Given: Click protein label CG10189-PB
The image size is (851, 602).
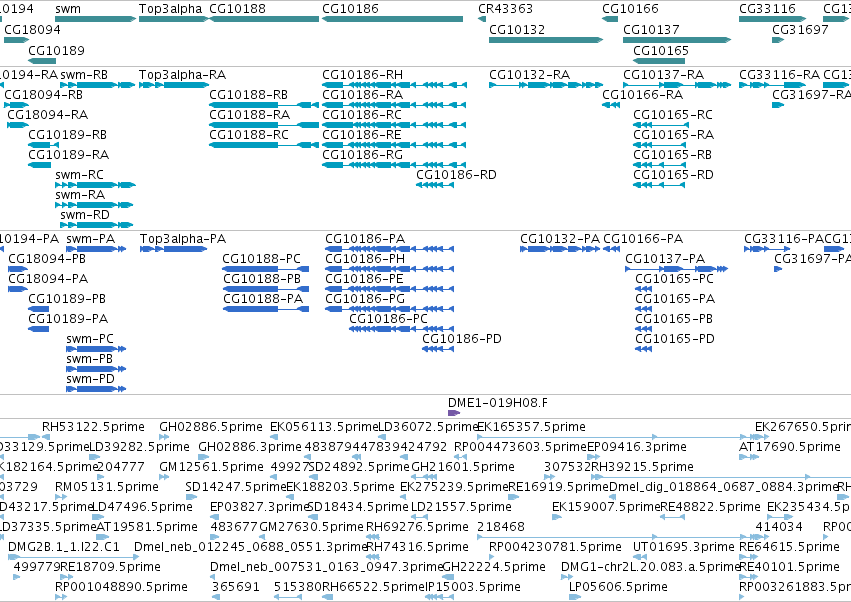Looking at the screenshot, I should (67, 299).
